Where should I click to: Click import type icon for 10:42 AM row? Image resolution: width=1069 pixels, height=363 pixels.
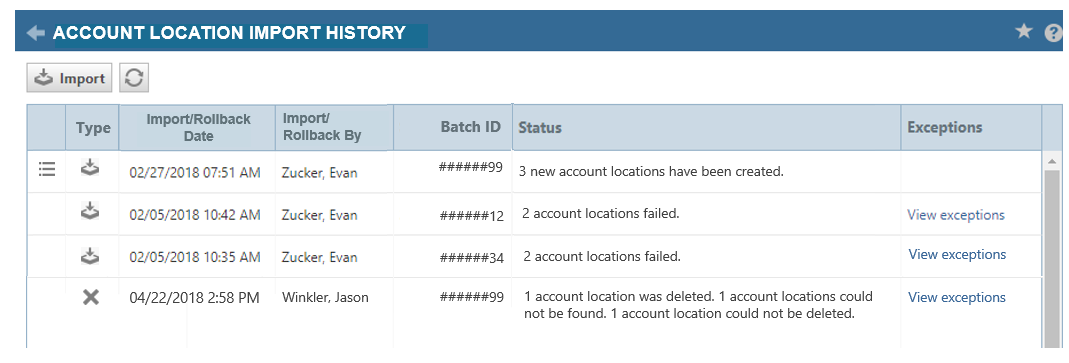(91, 212)
